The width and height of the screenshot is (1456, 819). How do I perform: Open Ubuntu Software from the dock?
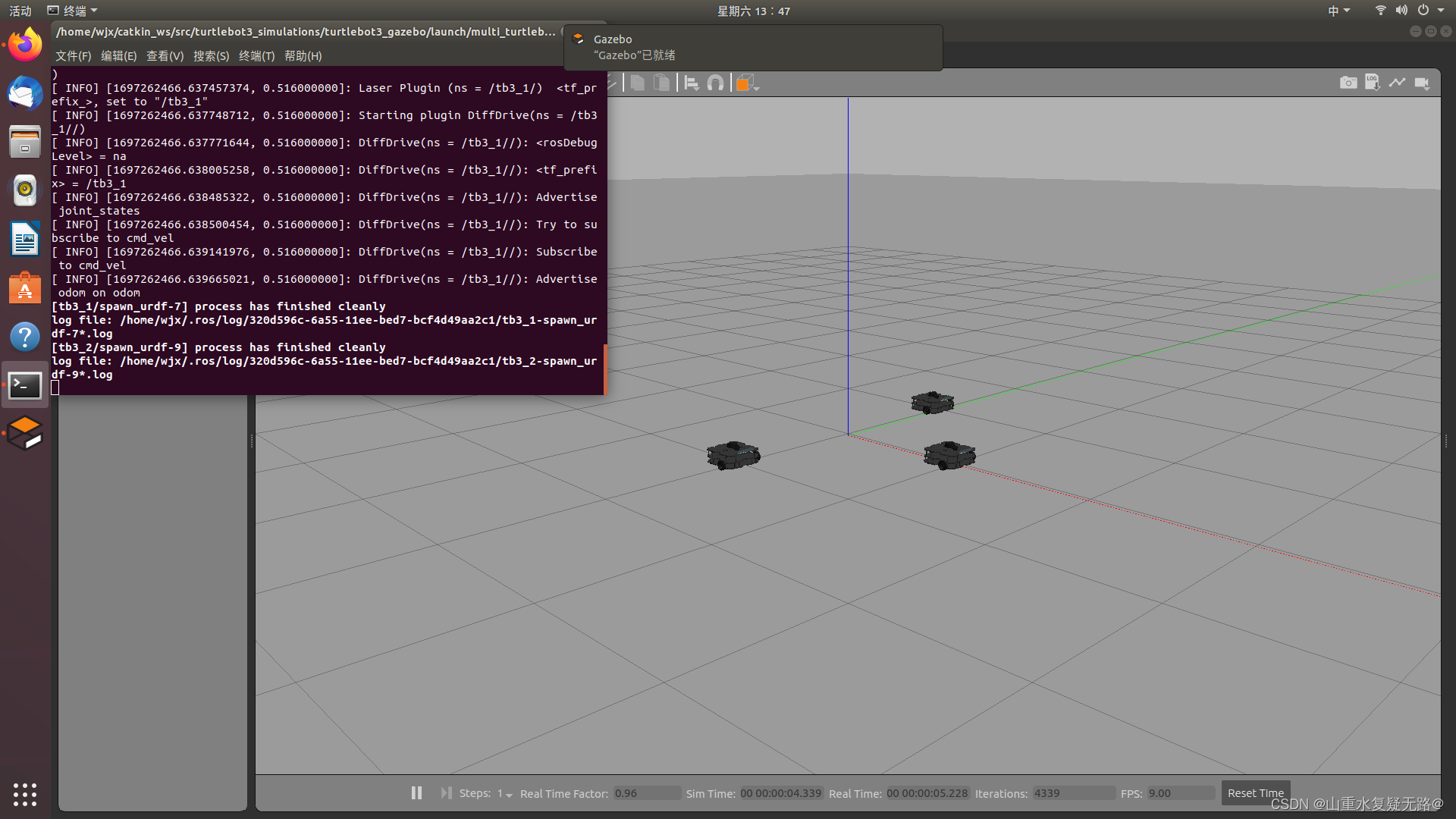pyautogui.click(x=25, y=288)
